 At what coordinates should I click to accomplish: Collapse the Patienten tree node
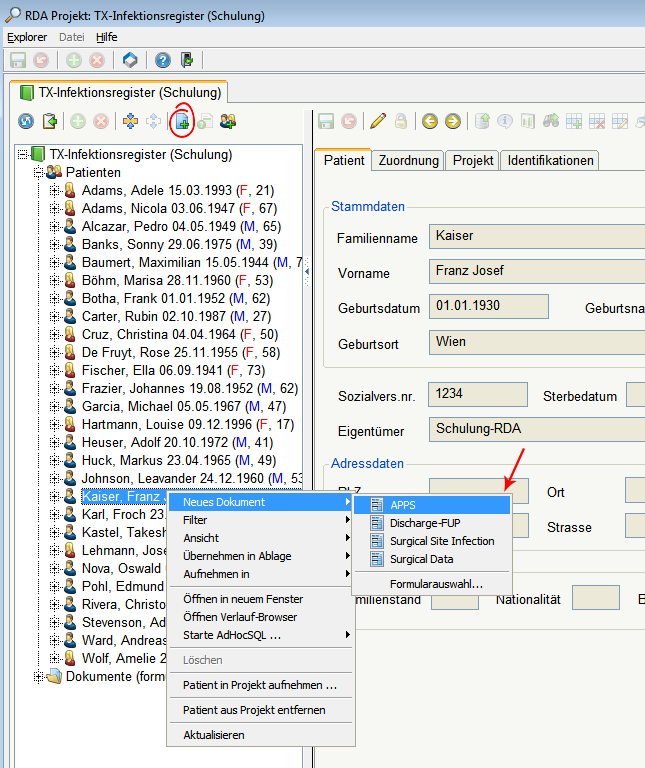click(39, 172)
